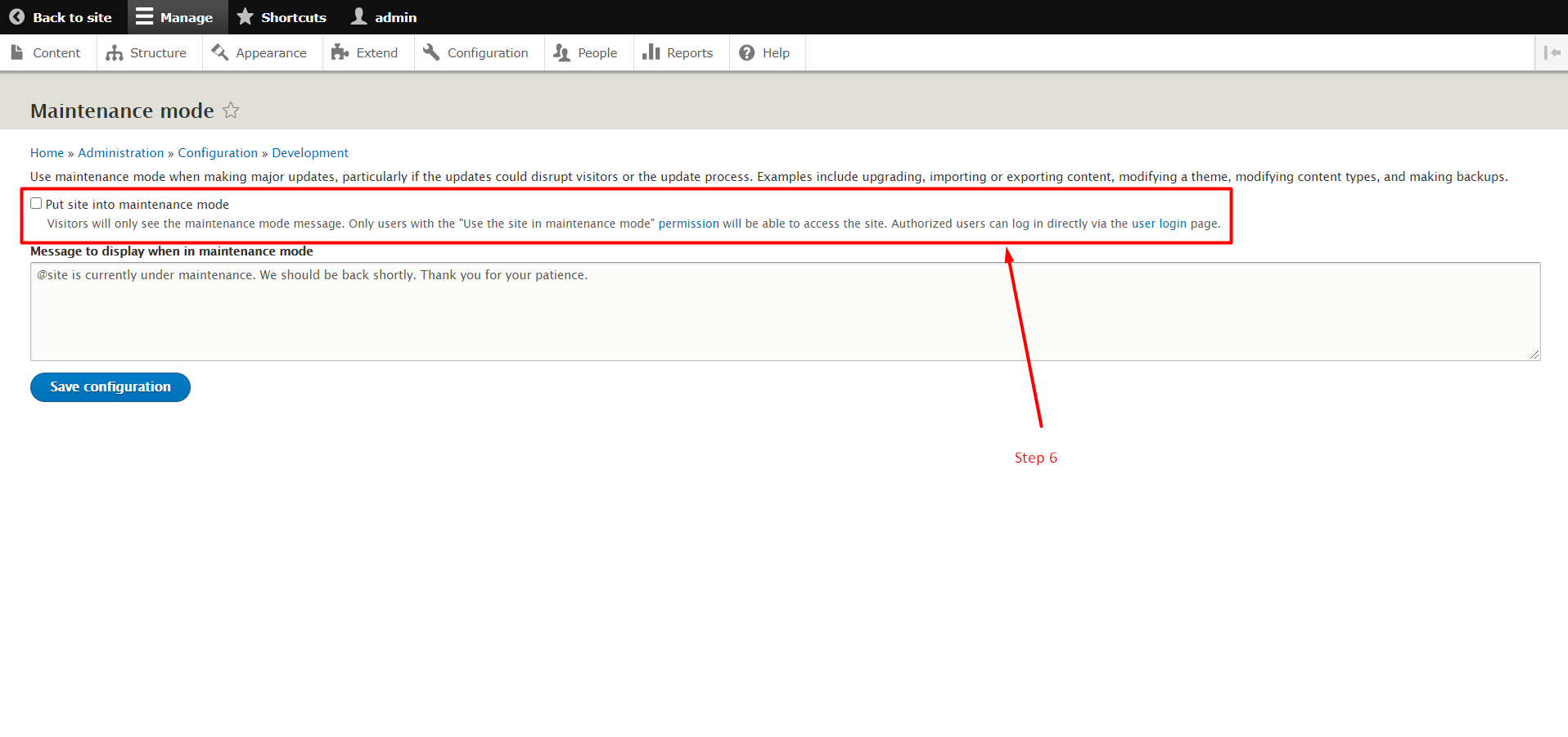Add page to shortcuts with star icon

point(231,110)
